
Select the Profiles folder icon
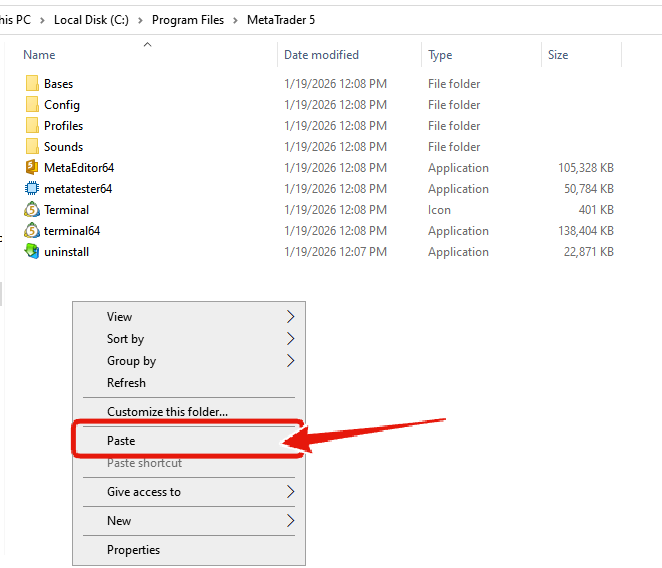point(32,126)
